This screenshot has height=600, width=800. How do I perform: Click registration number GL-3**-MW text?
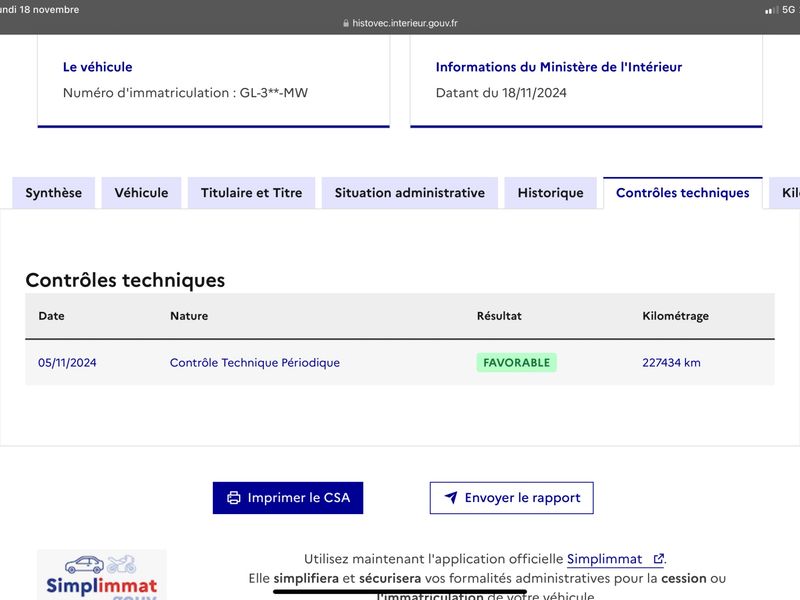[x=274, y=93]
